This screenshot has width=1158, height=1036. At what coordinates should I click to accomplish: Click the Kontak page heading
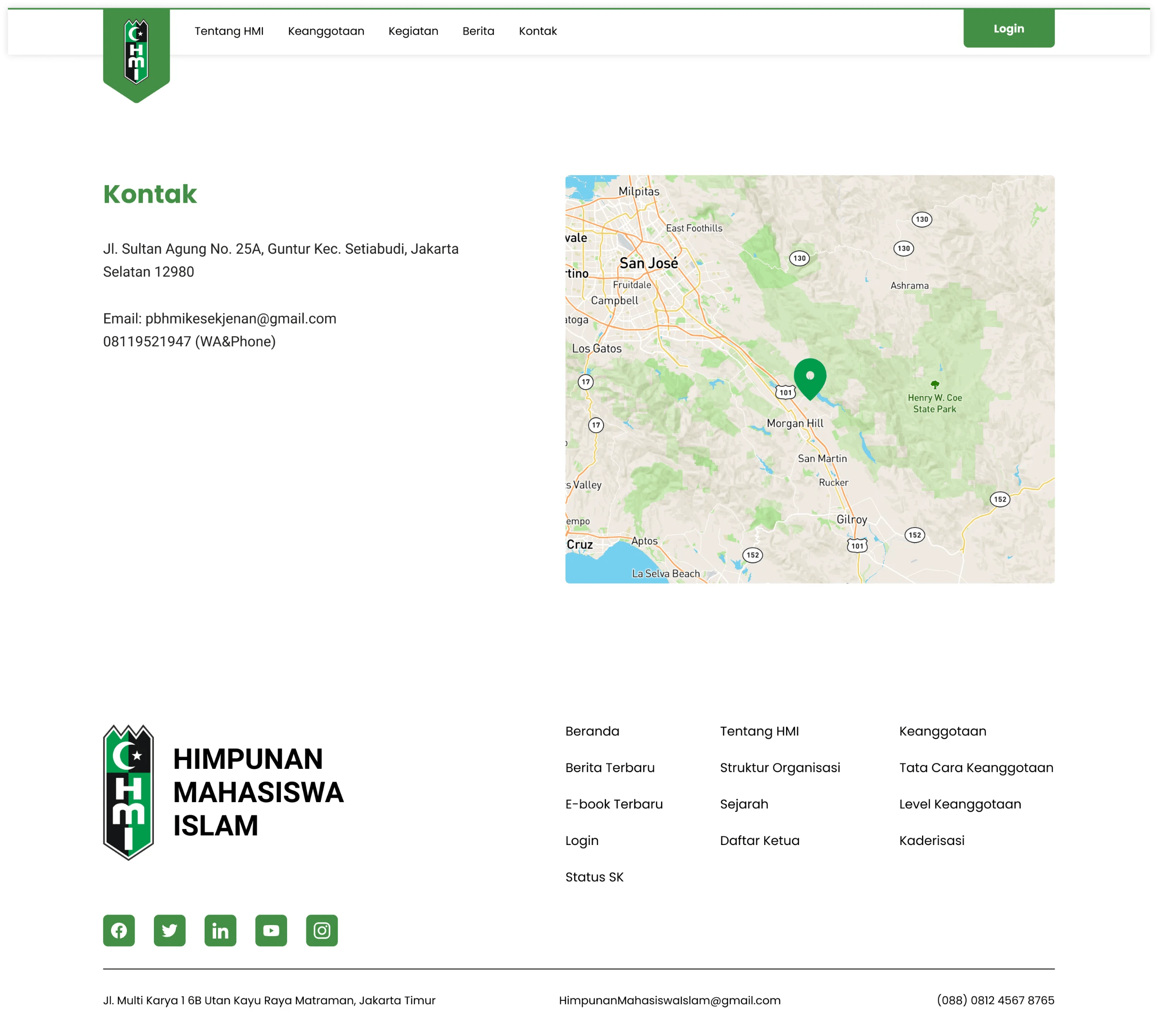[x=150, y=193]
